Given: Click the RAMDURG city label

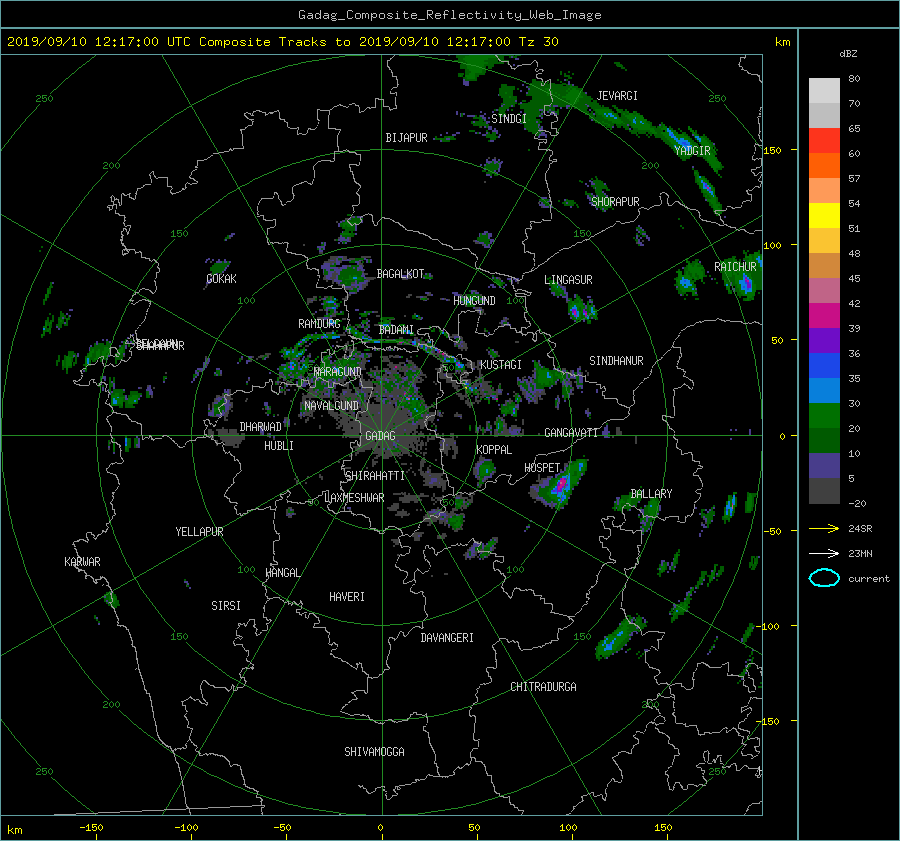Looking at the screenshot, I should pos(319,324).
